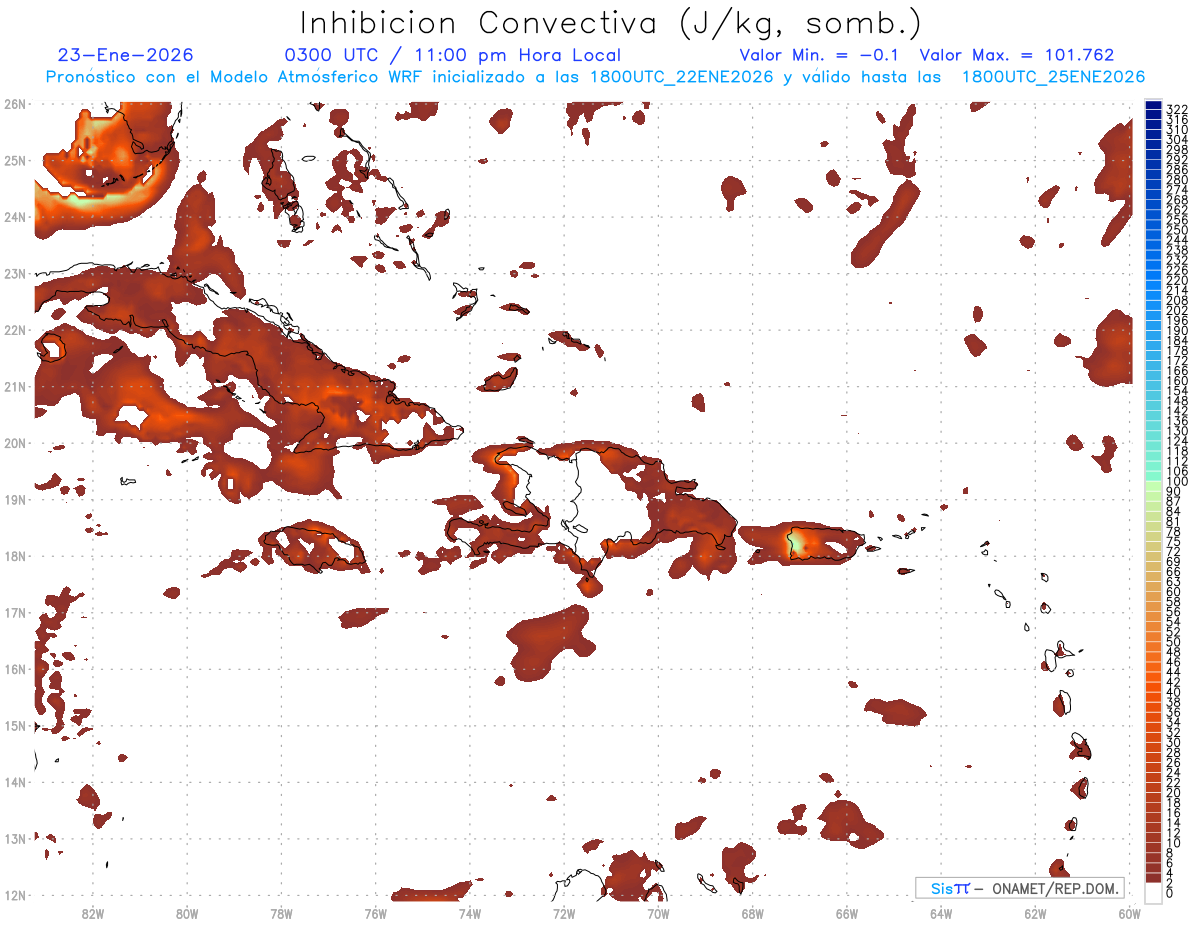The width and height of the screenshot is (1200, 927).
Task: Click the '322' colorbar value label
Action: pos(1176,108)
